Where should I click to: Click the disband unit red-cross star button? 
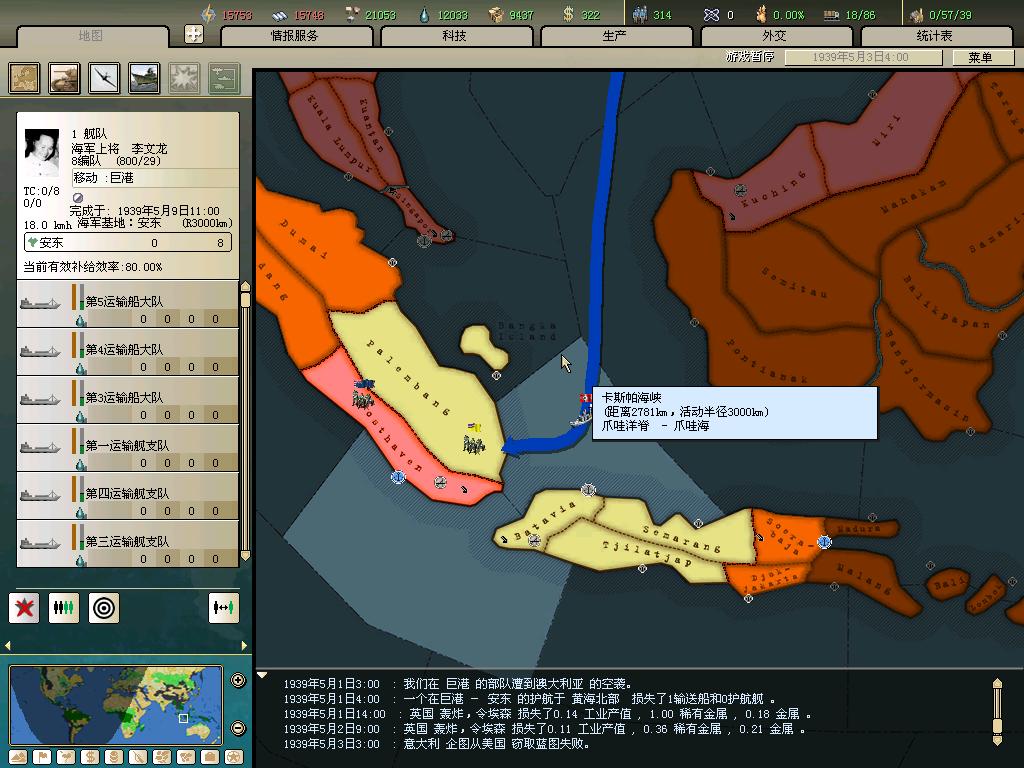(x=24, y=608)
